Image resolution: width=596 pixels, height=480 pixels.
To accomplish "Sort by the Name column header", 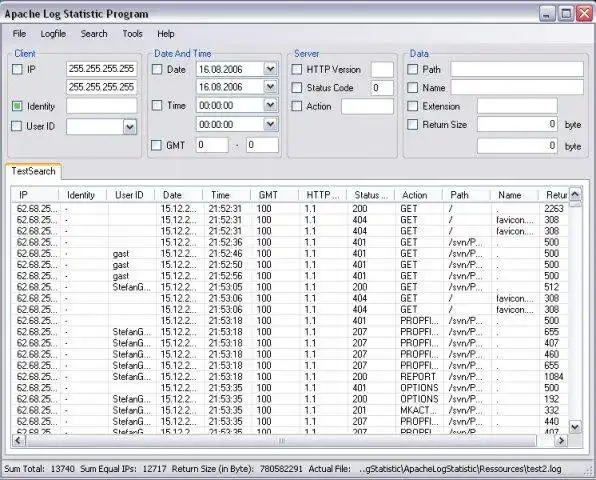I will [514, 195].
